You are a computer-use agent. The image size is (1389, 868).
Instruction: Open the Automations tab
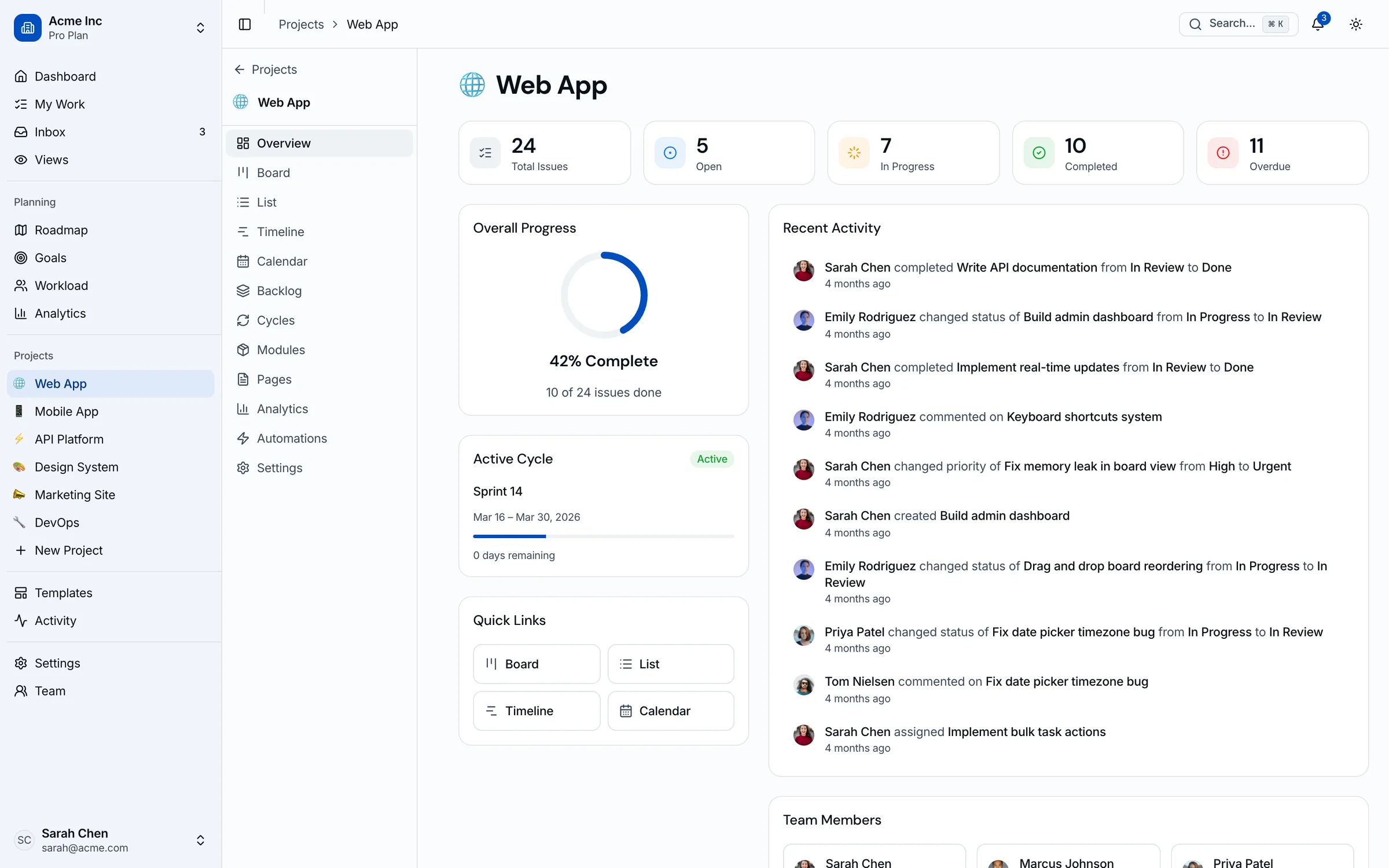(x=319, y=438)
